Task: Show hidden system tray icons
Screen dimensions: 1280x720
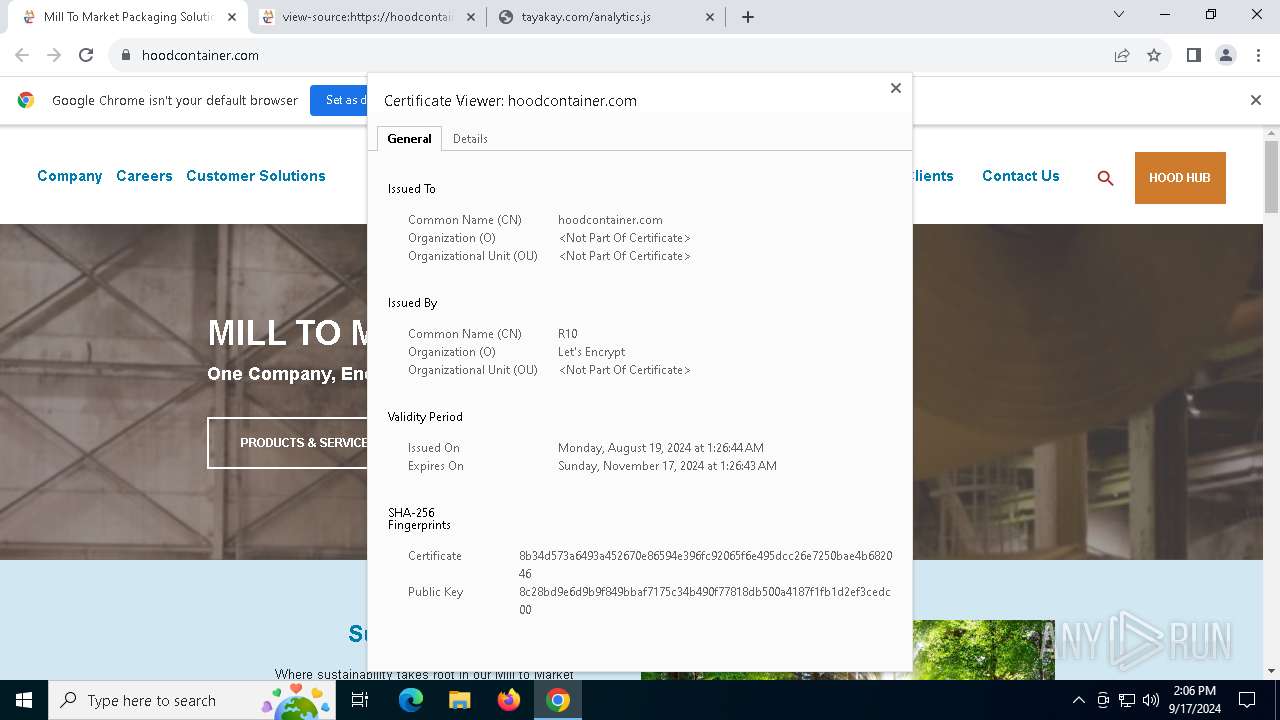Action: point(1078,700)
